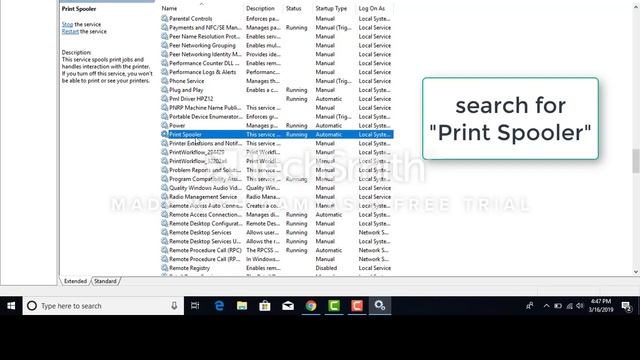Switch to the Standard tab
The height and width of the screenshot is (360, 640).
(105, 281)
